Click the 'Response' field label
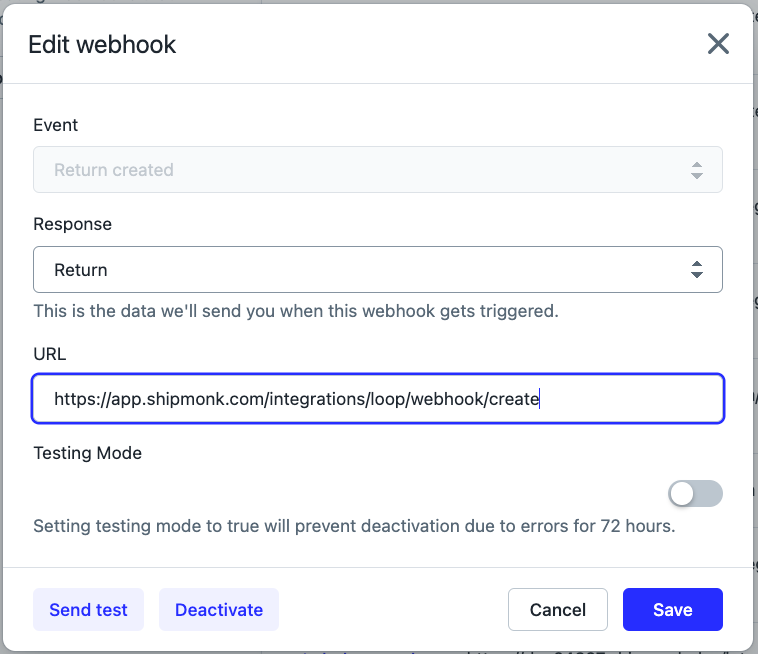 pos(73,224)
